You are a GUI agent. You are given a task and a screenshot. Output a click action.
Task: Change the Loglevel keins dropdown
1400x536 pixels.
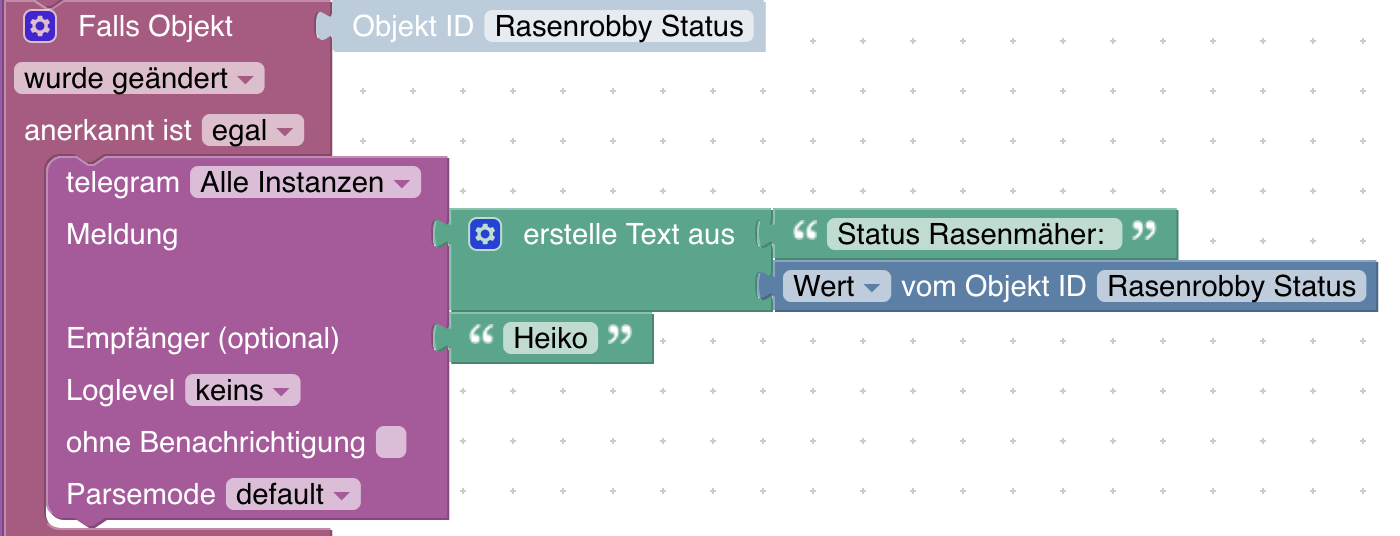tap(242, 390)
